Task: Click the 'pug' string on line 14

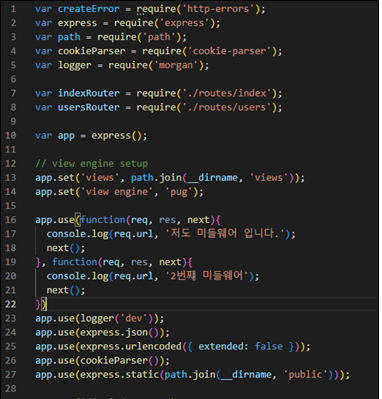Action: (x=179, y=192)
